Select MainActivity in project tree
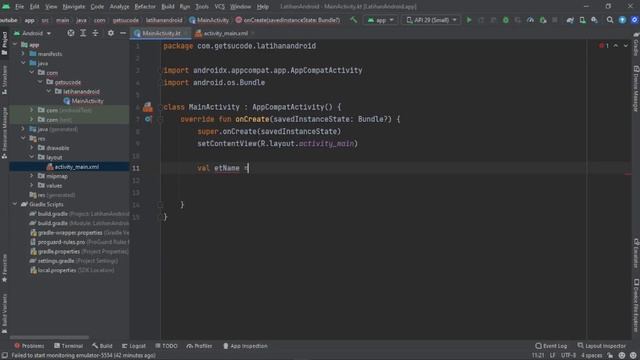Image resolution: width=640 pixels, height=360 pixels. [x=83, y=101]
